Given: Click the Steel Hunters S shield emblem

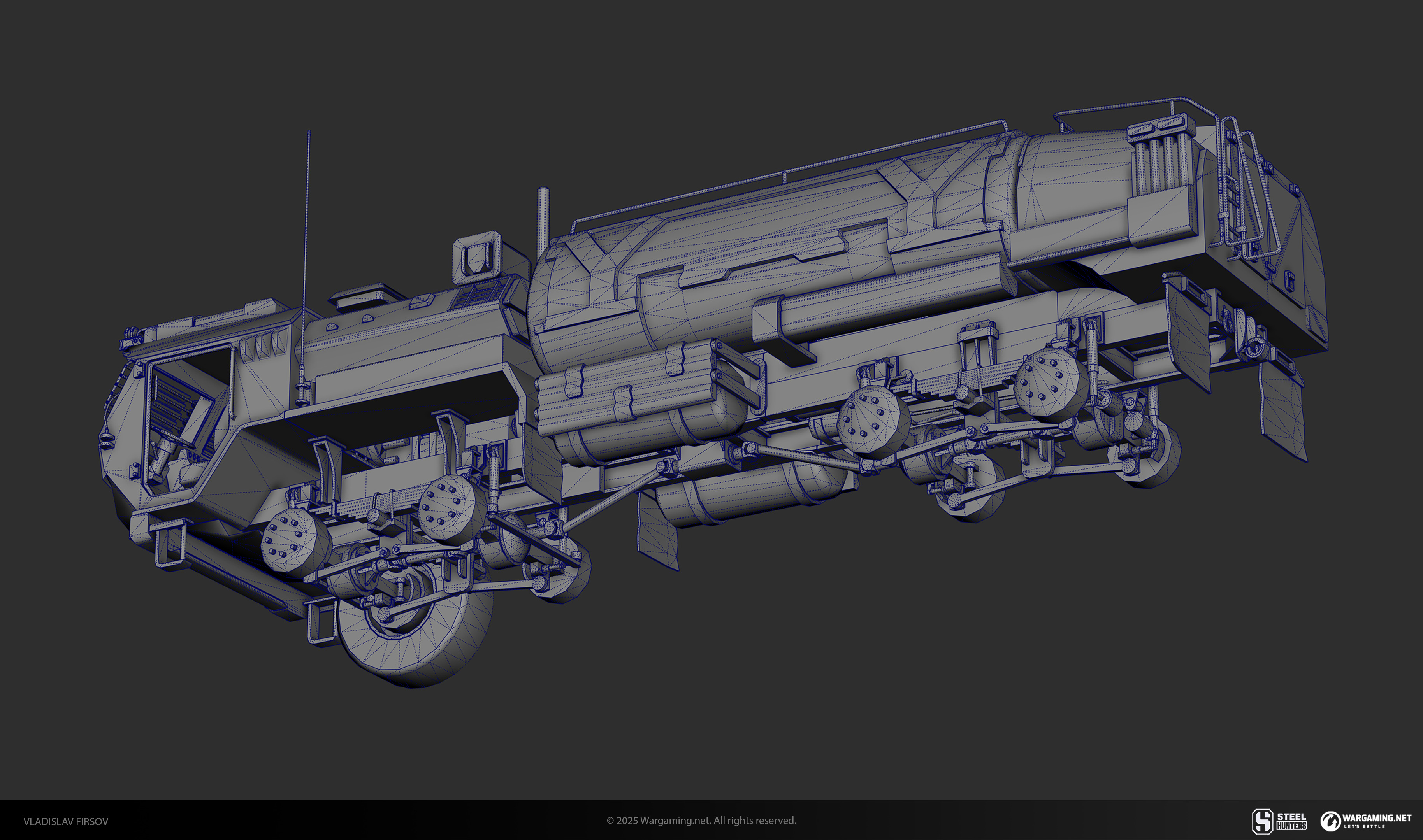Looking at the screenshot, I should (x=1262, y=821).
